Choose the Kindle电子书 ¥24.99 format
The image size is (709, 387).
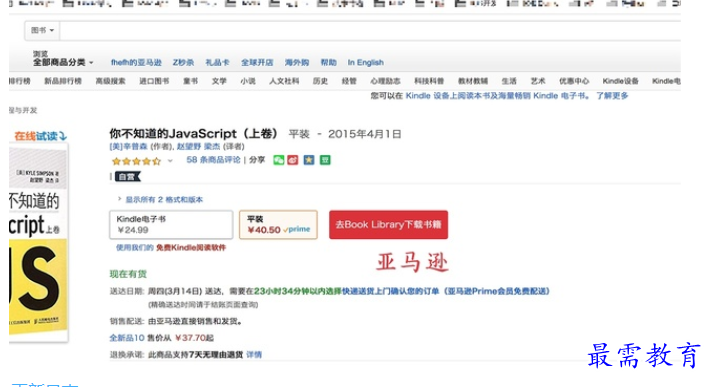click(171, 224)
